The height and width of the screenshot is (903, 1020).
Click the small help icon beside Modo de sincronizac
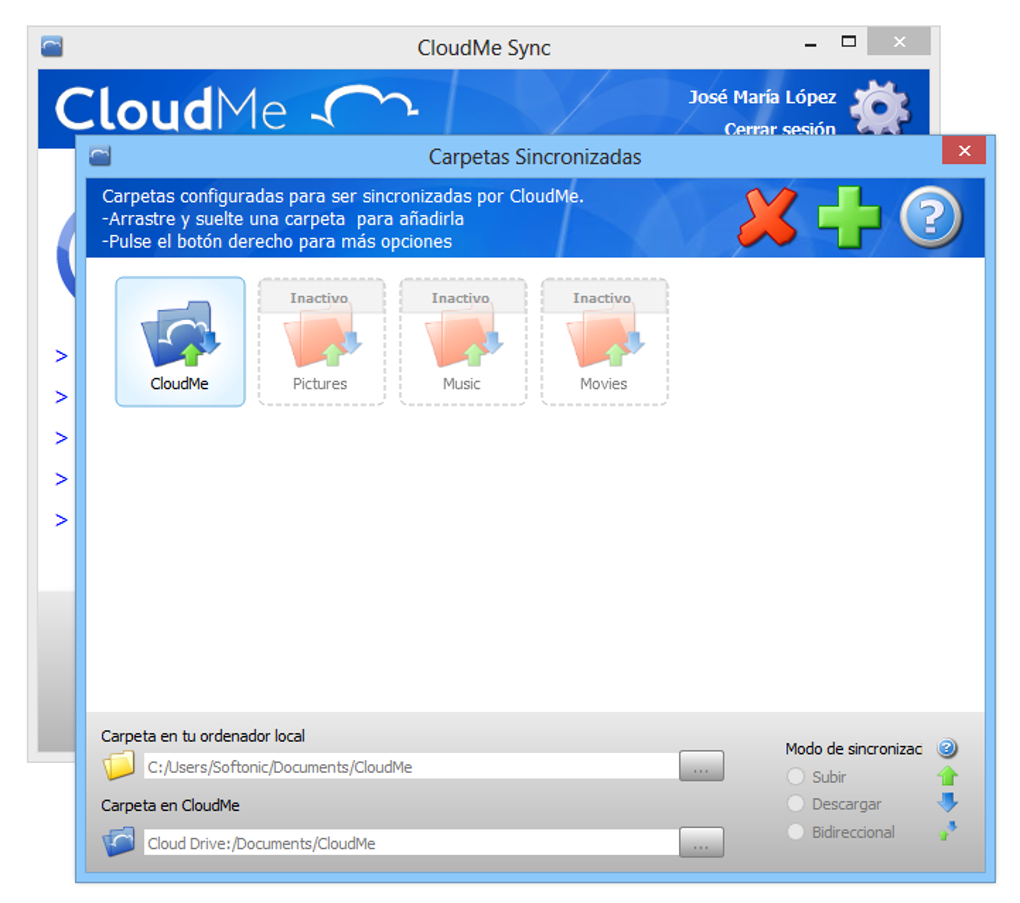(946, 747)
